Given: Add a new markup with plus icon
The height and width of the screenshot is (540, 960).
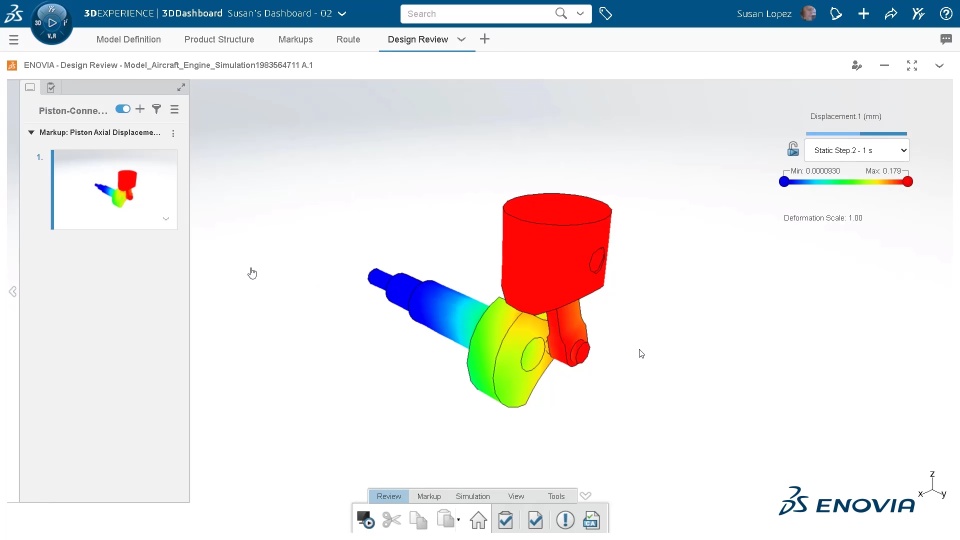Looking at the screenshot, I should 140,109.
